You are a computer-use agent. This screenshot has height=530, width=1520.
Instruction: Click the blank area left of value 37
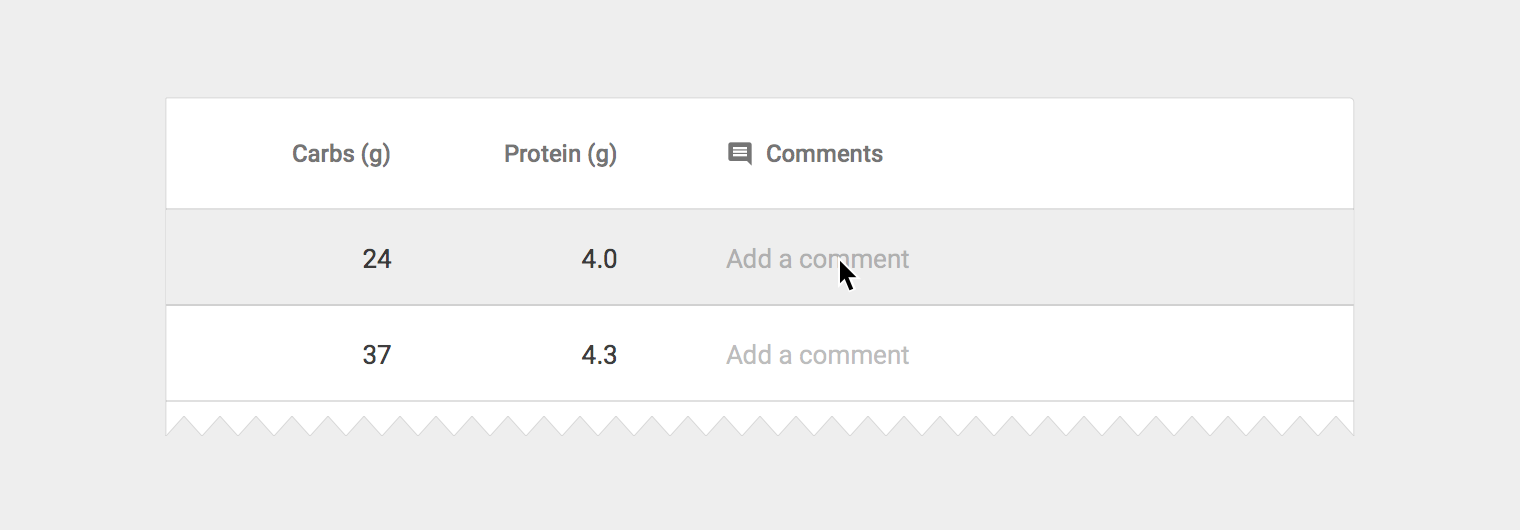(260, 355)
